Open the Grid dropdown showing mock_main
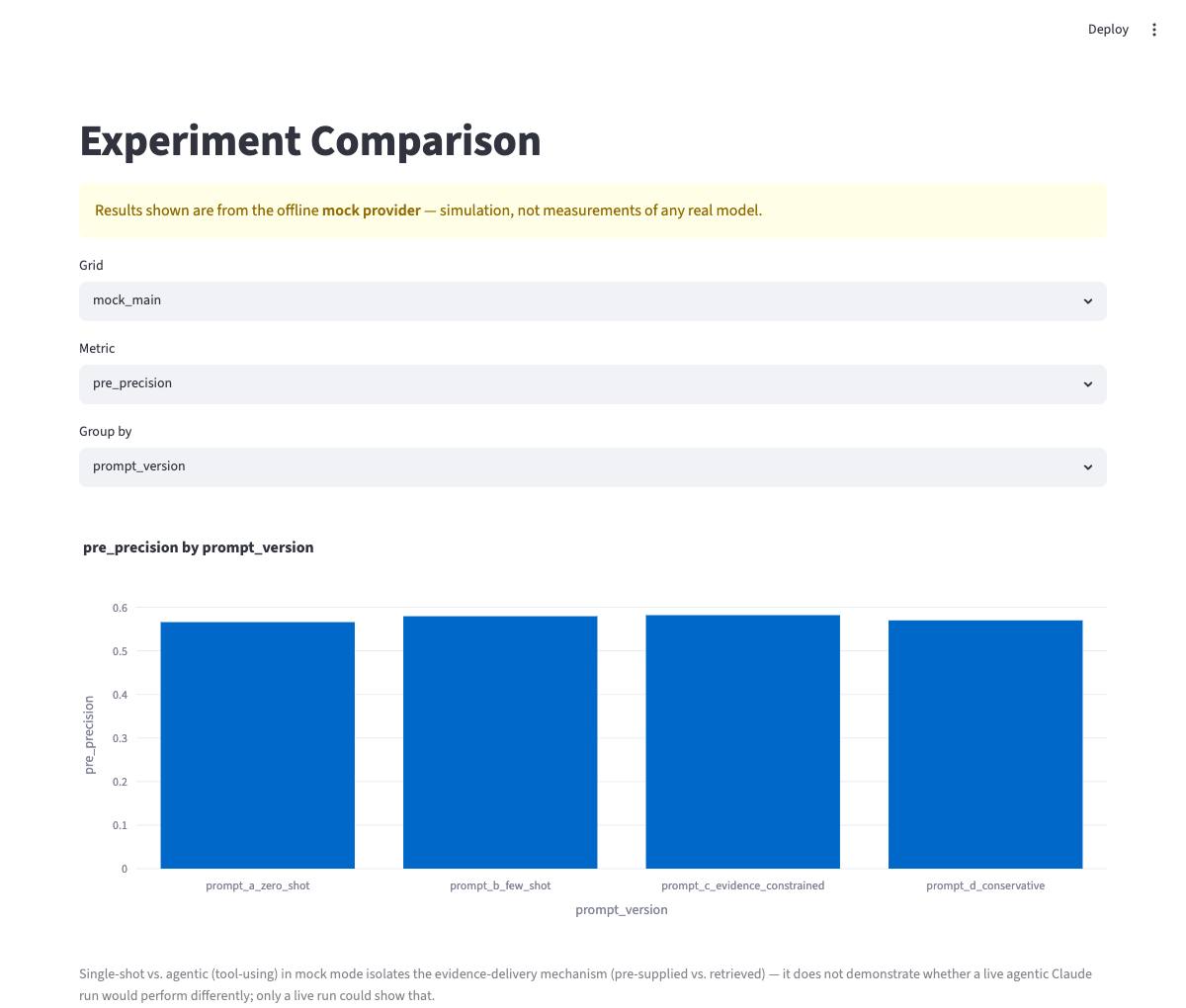This screenshot has height=1008, width=1186. pos(593,300)
